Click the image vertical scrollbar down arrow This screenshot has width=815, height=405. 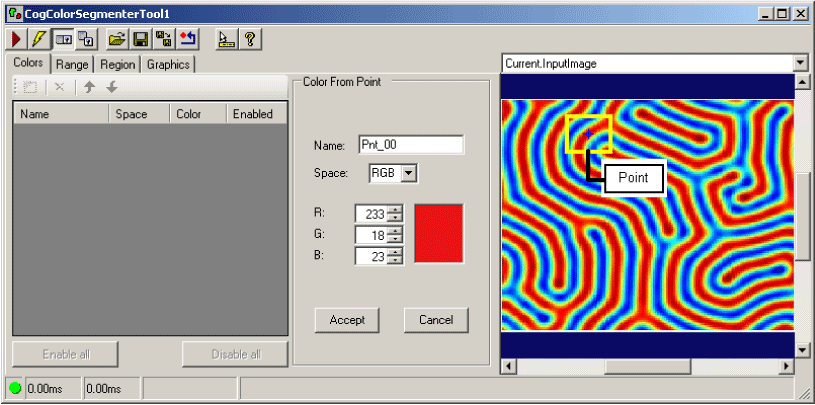803,349
